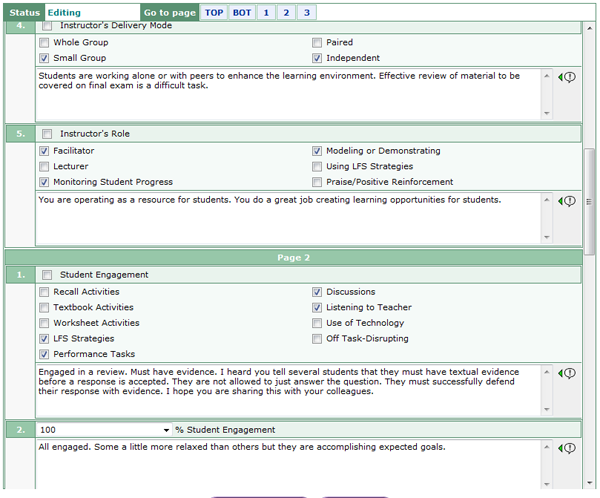Check the Use of Technology checkbox

[x=317, y=323]
